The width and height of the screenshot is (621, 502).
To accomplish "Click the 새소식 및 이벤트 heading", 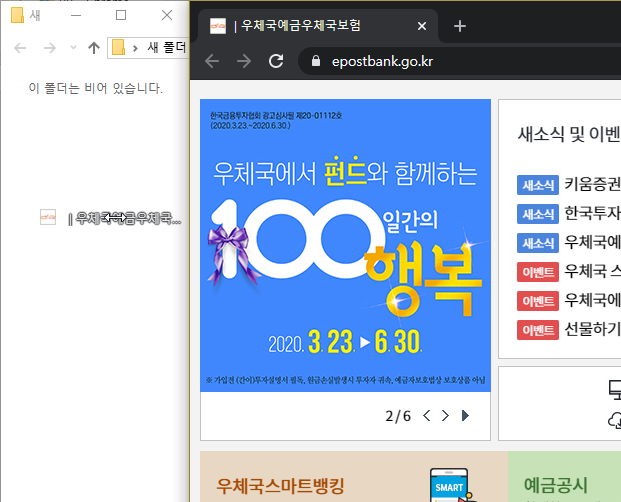I will [569, 135].
